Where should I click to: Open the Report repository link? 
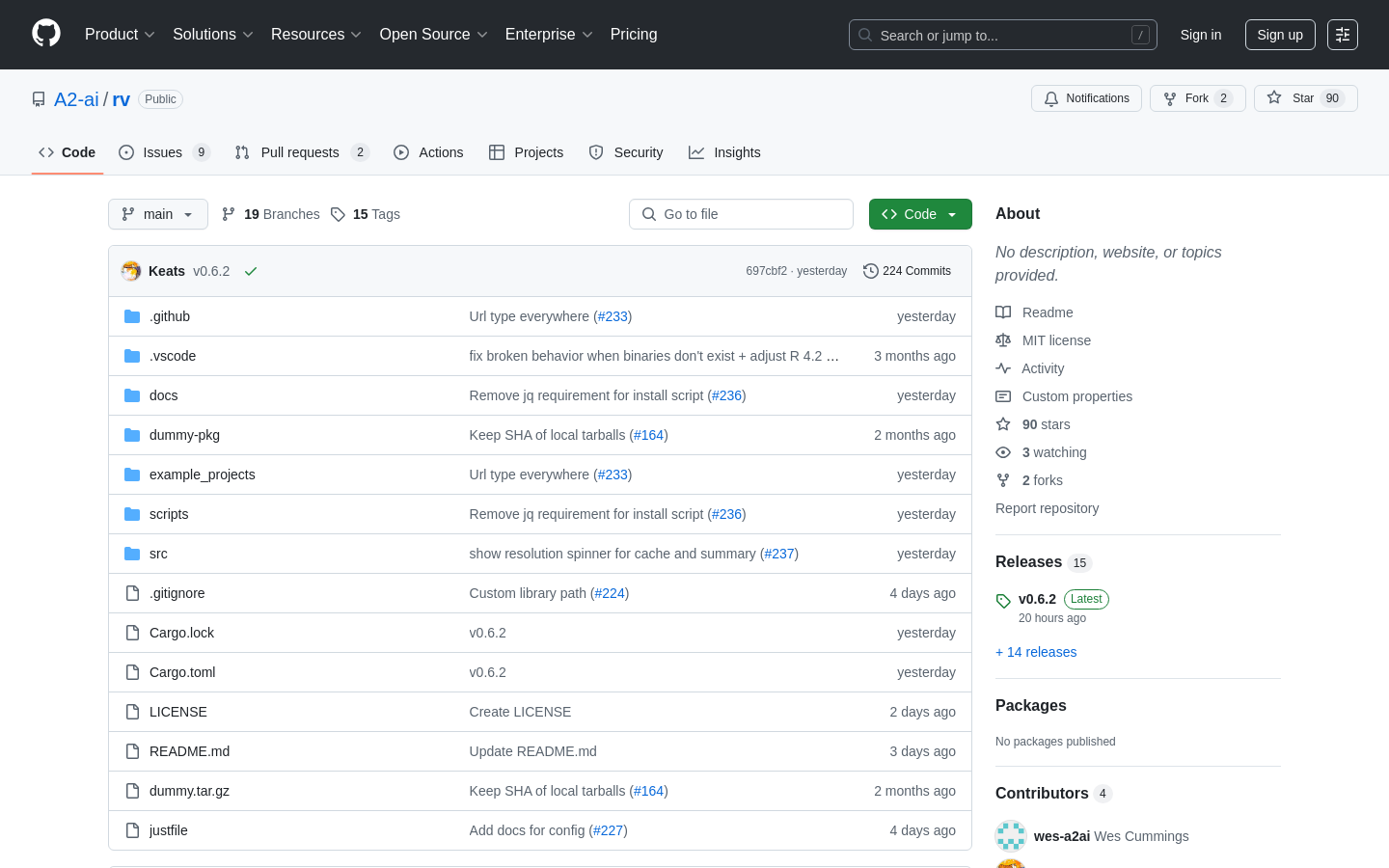(x=1047, y=508)
